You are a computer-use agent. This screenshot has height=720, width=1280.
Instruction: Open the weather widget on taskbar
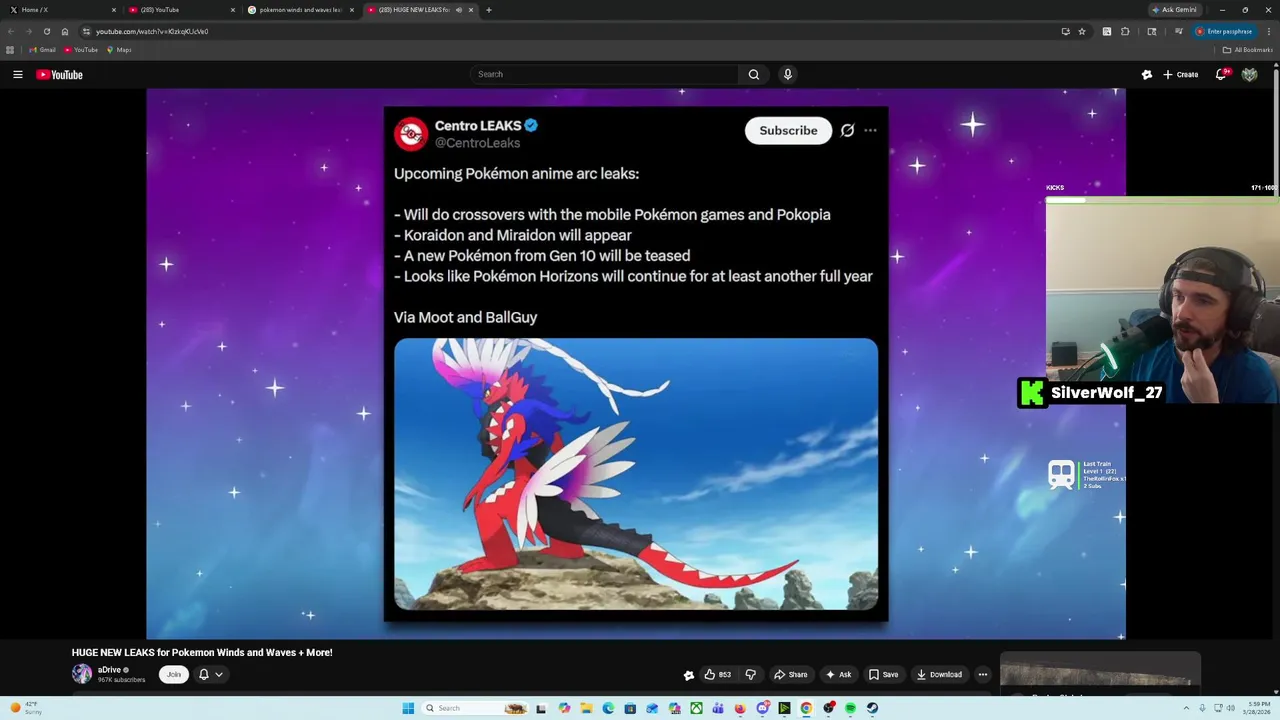[26, 708]
